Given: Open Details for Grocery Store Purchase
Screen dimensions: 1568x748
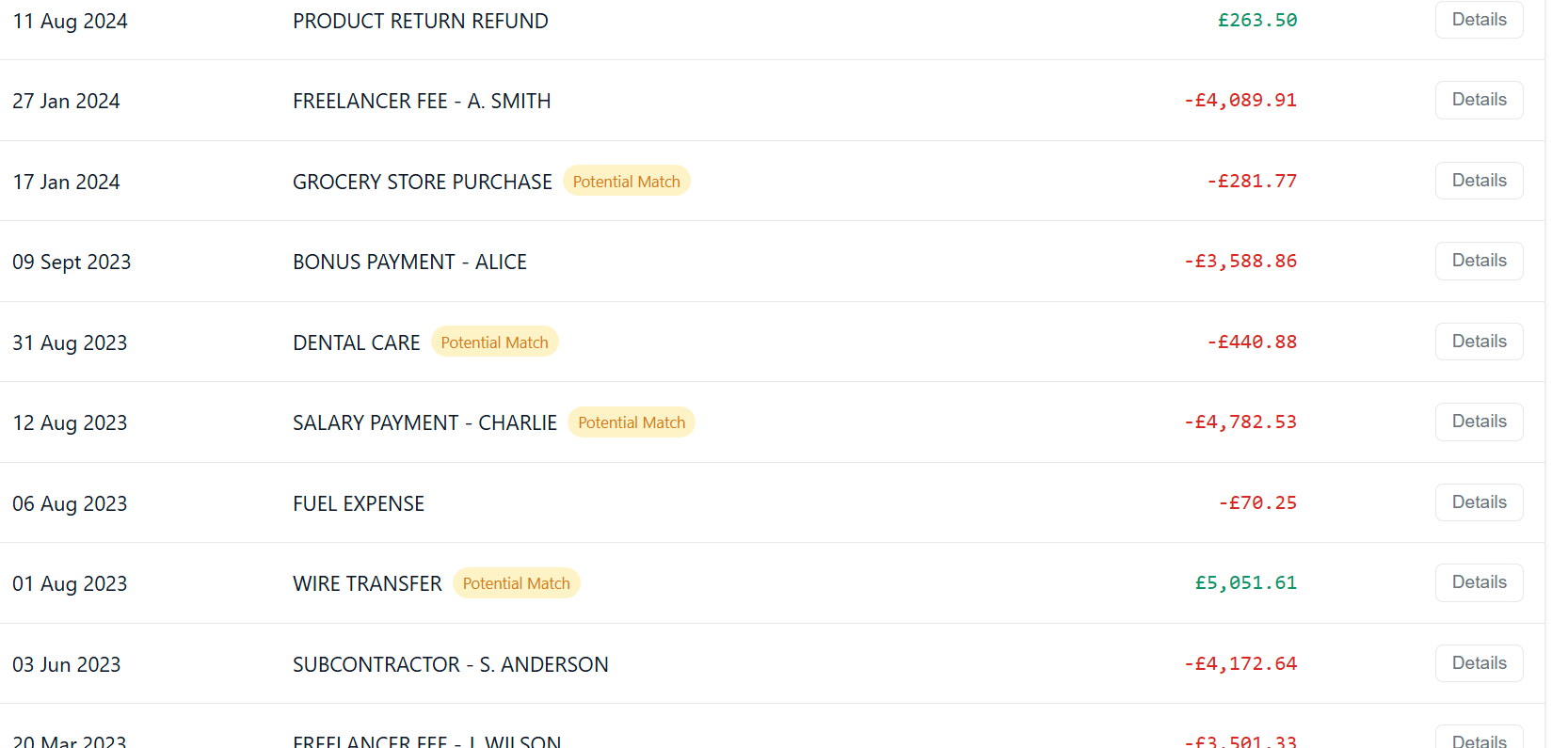Looking at the screenshot, I should click(1479, 181).
